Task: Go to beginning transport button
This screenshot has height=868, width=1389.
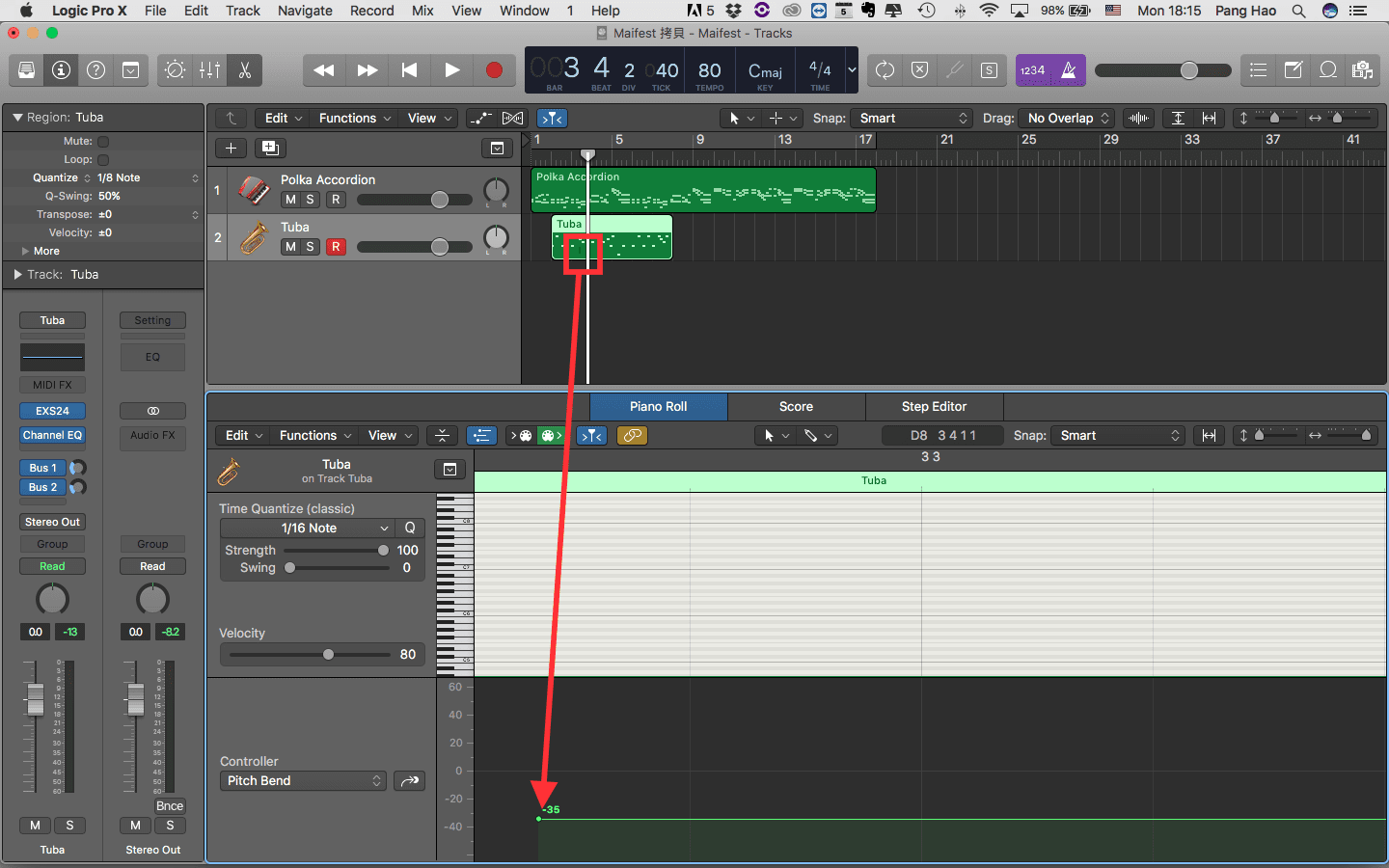Action: (x=409, y=70)
